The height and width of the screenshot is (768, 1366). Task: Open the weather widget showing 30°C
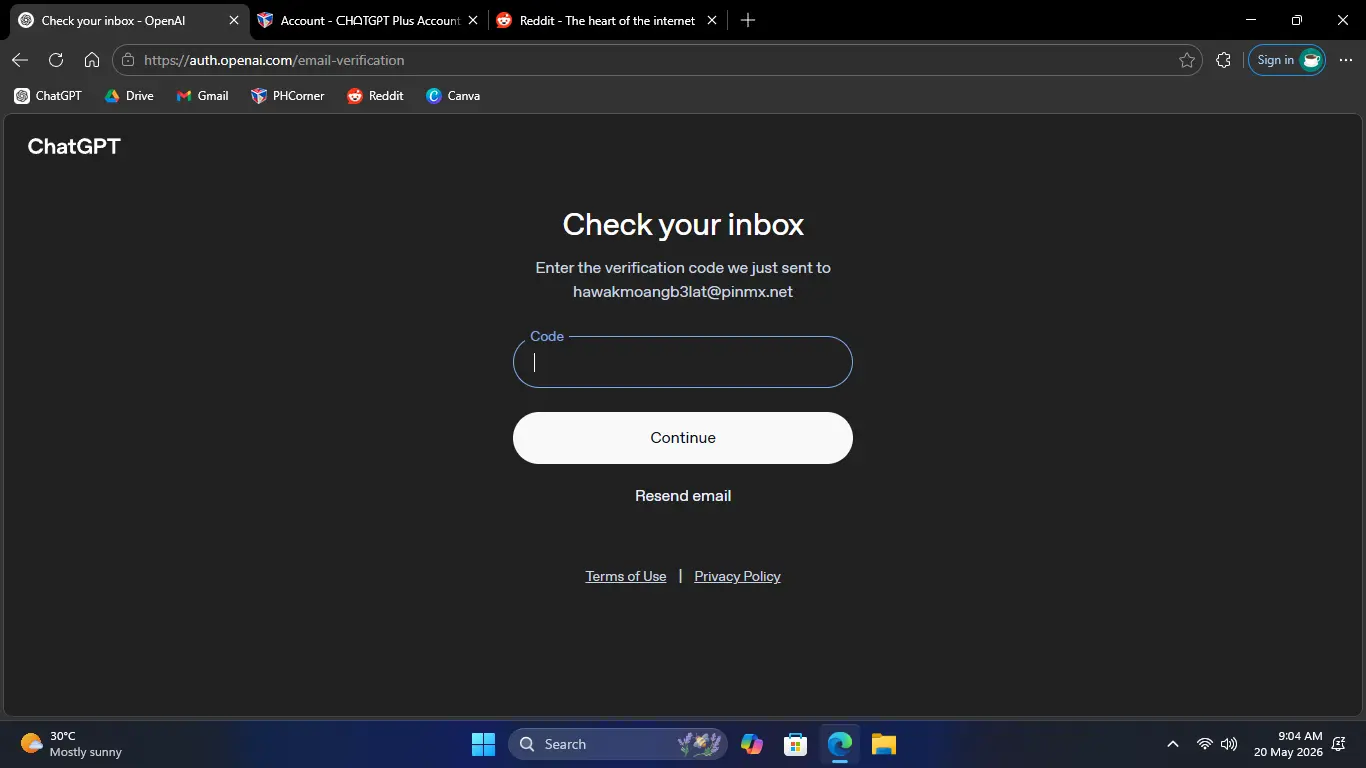pyautogui.click(x=72, y=744)
